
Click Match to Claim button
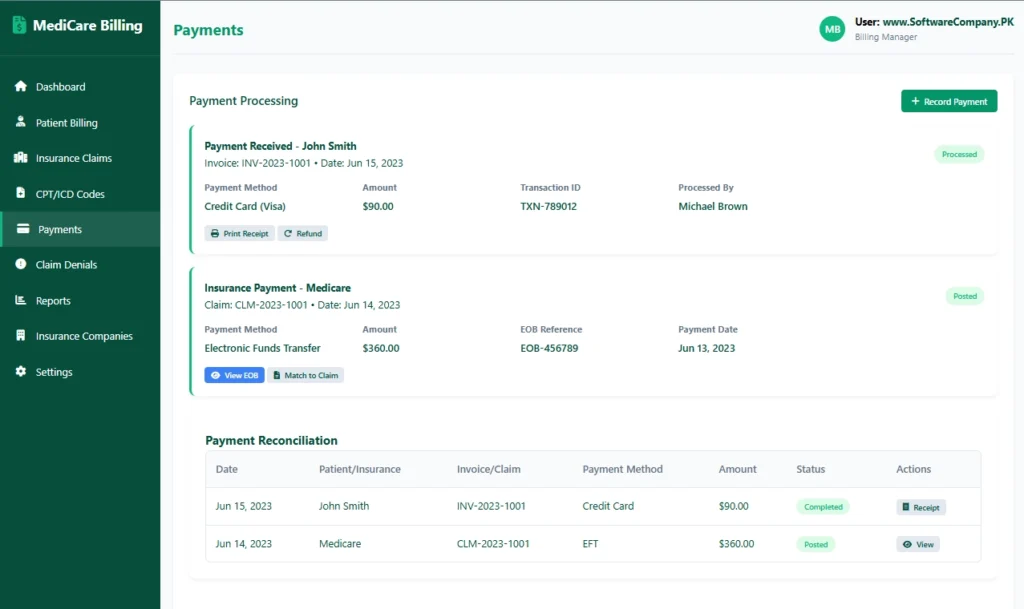coord(306,375)
